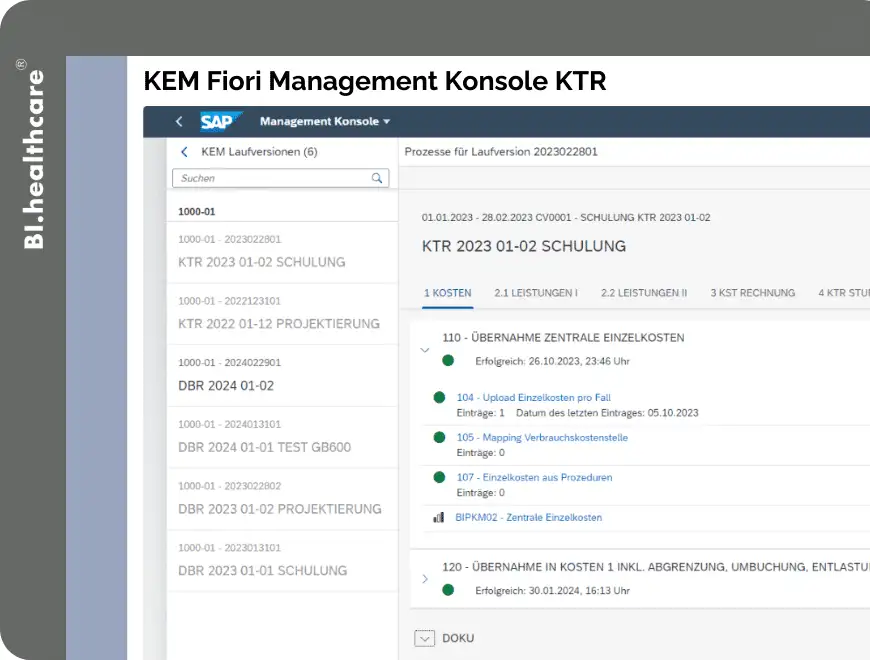870x660 pixels.
Task: Open 105 - Mapping Verbrauchskostenstelle link
Action: [542, 437]
